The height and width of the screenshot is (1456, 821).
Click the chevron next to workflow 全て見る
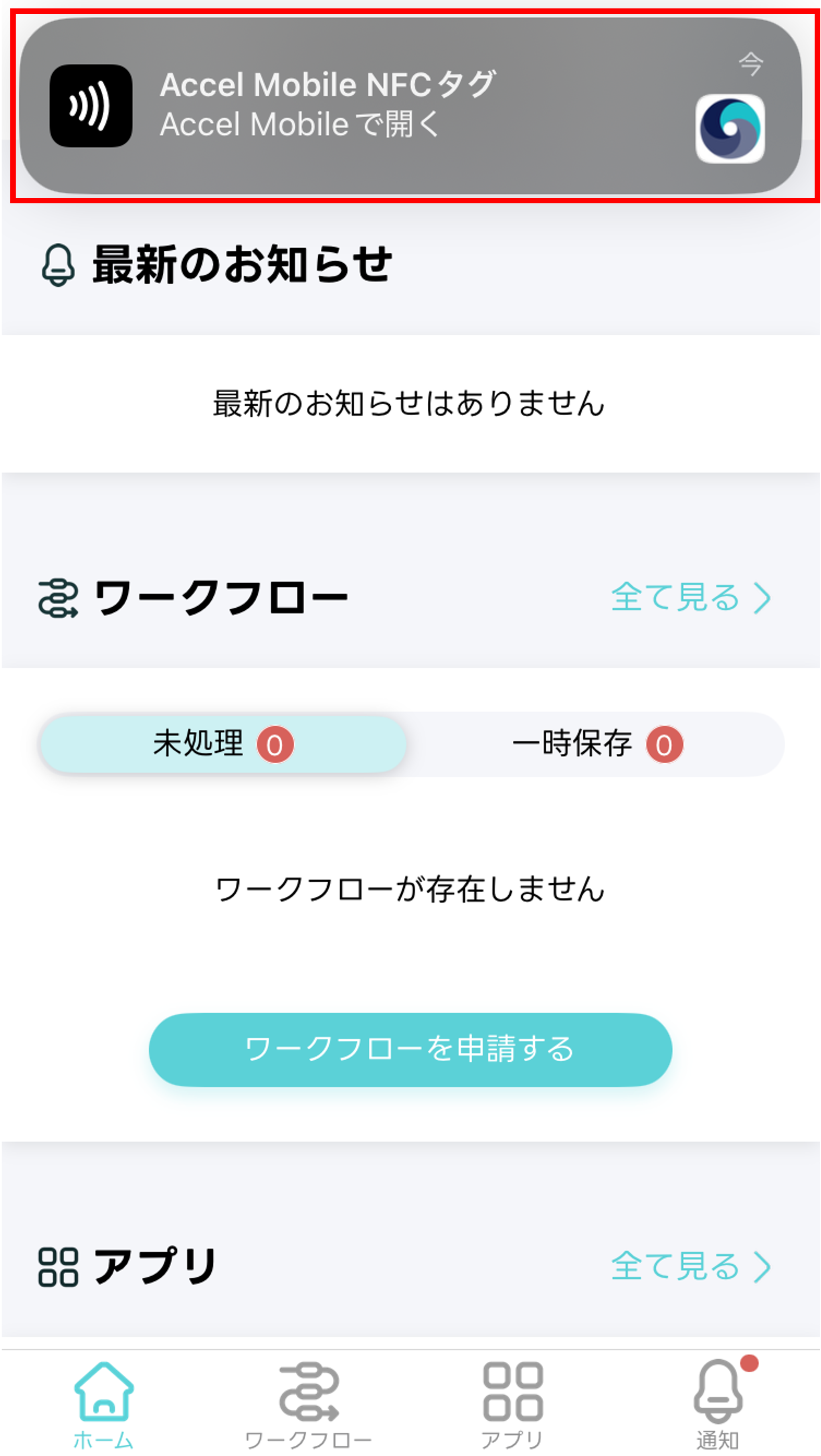coord(763,598)
